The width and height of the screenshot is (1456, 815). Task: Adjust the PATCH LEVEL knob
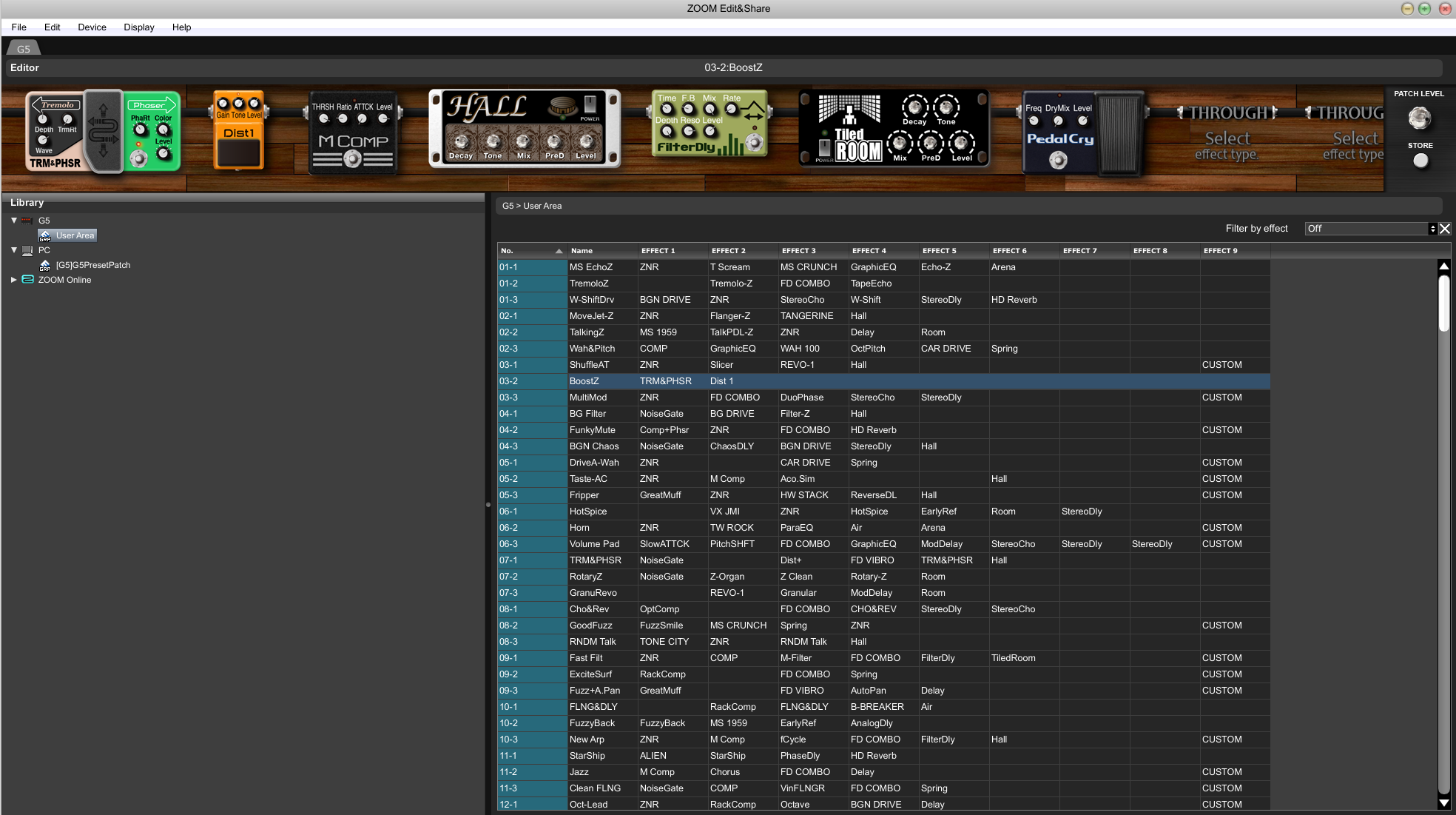tap(1418, 118)
